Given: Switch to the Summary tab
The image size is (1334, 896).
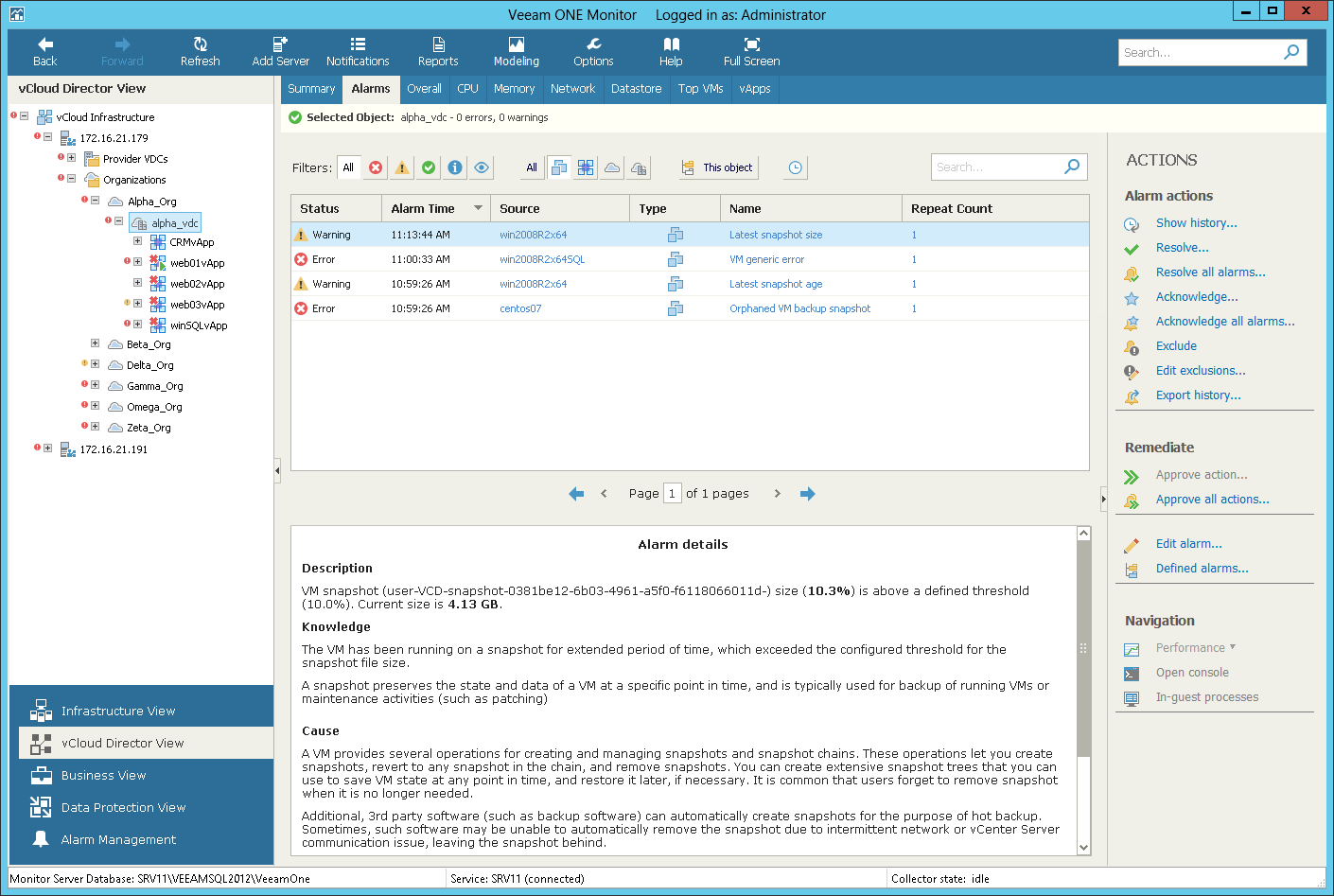Looking at the screenshot, I should pos(311,89).
